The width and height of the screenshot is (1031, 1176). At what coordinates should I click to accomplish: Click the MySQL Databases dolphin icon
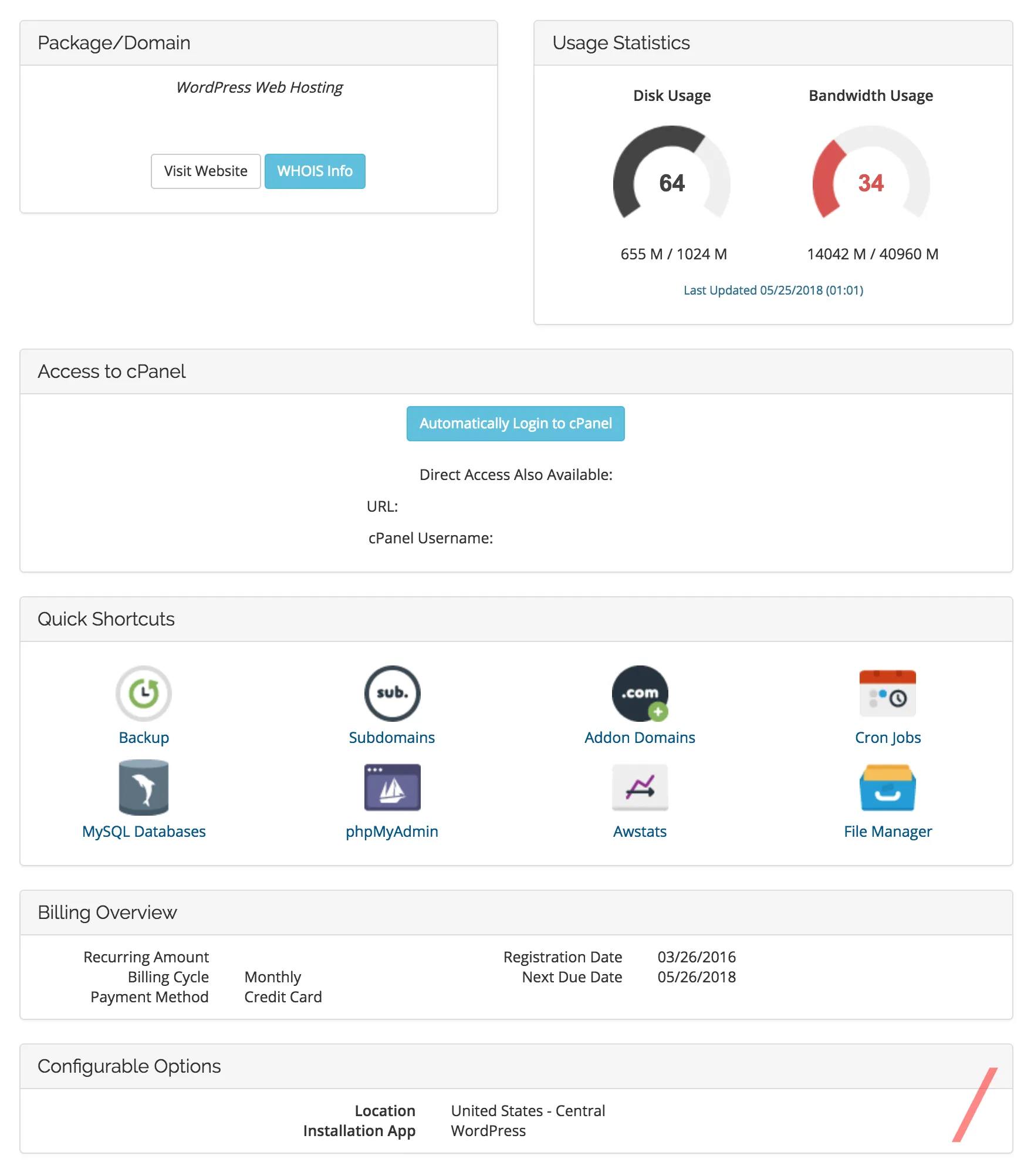tap(144, 788)
